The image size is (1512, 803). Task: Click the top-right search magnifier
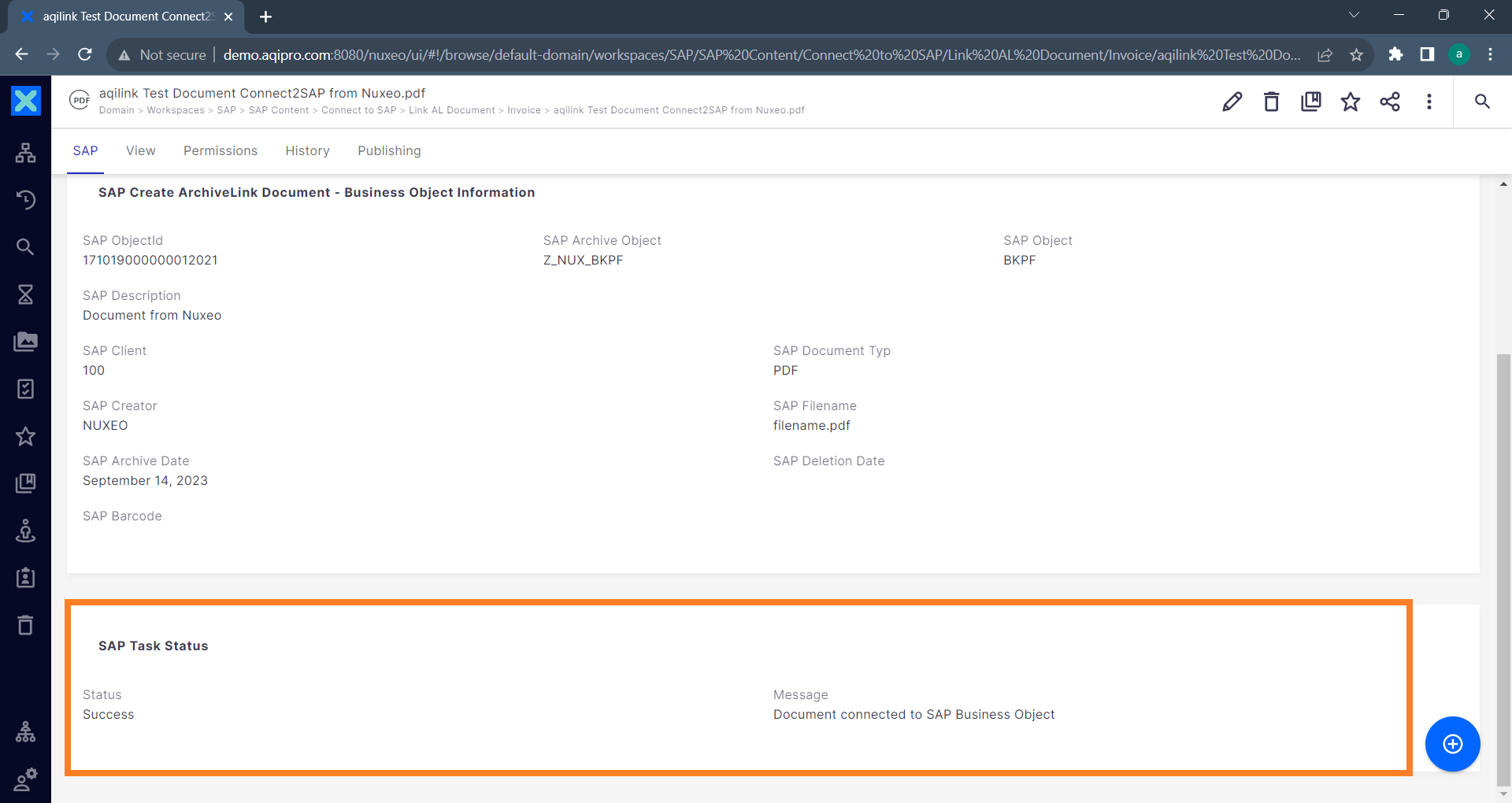pyautogui.click(x=1482, y=102)
